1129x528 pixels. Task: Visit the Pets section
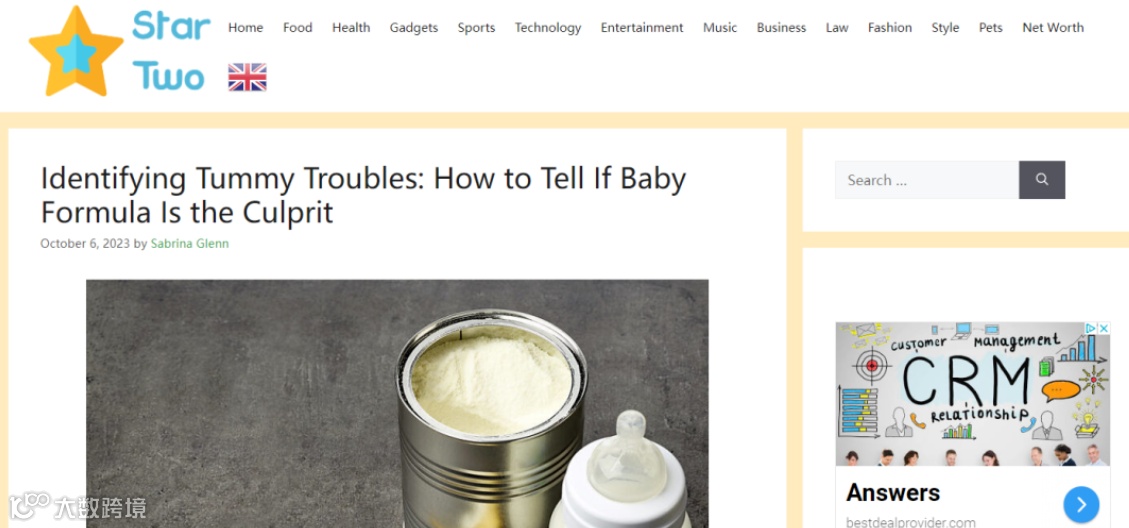[991, 27]
